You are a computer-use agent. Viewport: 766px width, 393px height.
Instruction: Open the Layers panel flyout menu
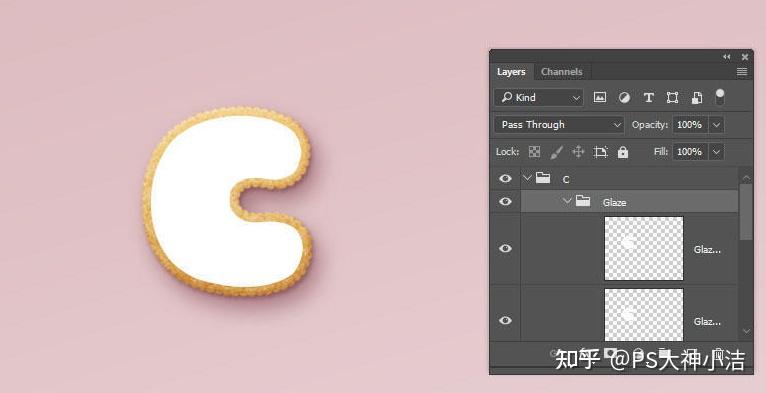coord(742,72)
